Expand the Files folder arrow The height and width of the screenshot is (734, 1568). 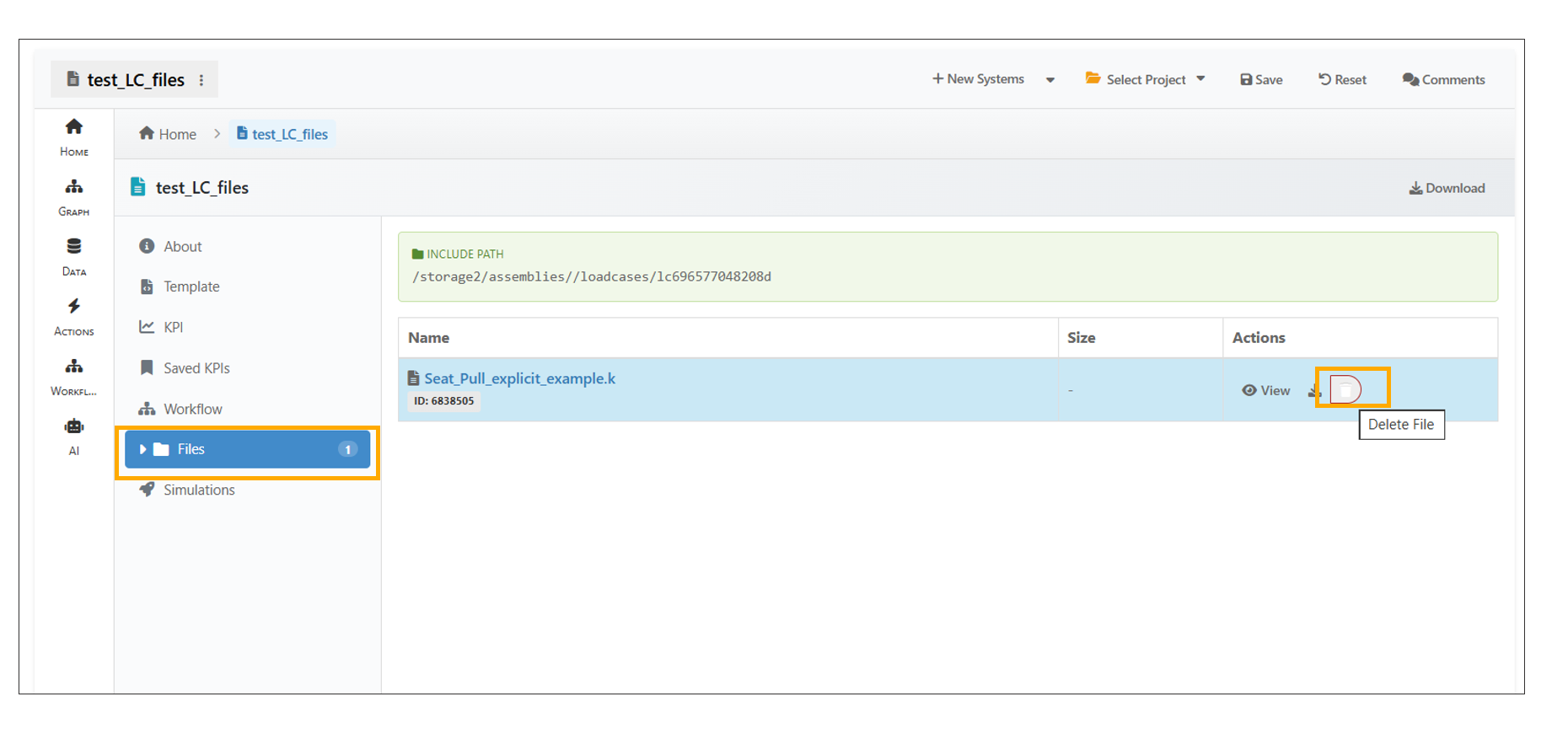click(142, 449)
